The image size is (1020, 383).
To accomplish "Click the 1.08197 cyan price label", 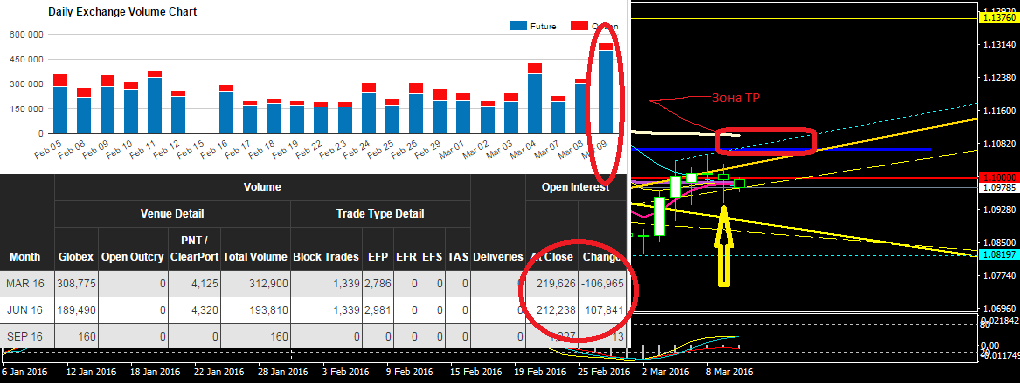I will [x=999, y=255].
